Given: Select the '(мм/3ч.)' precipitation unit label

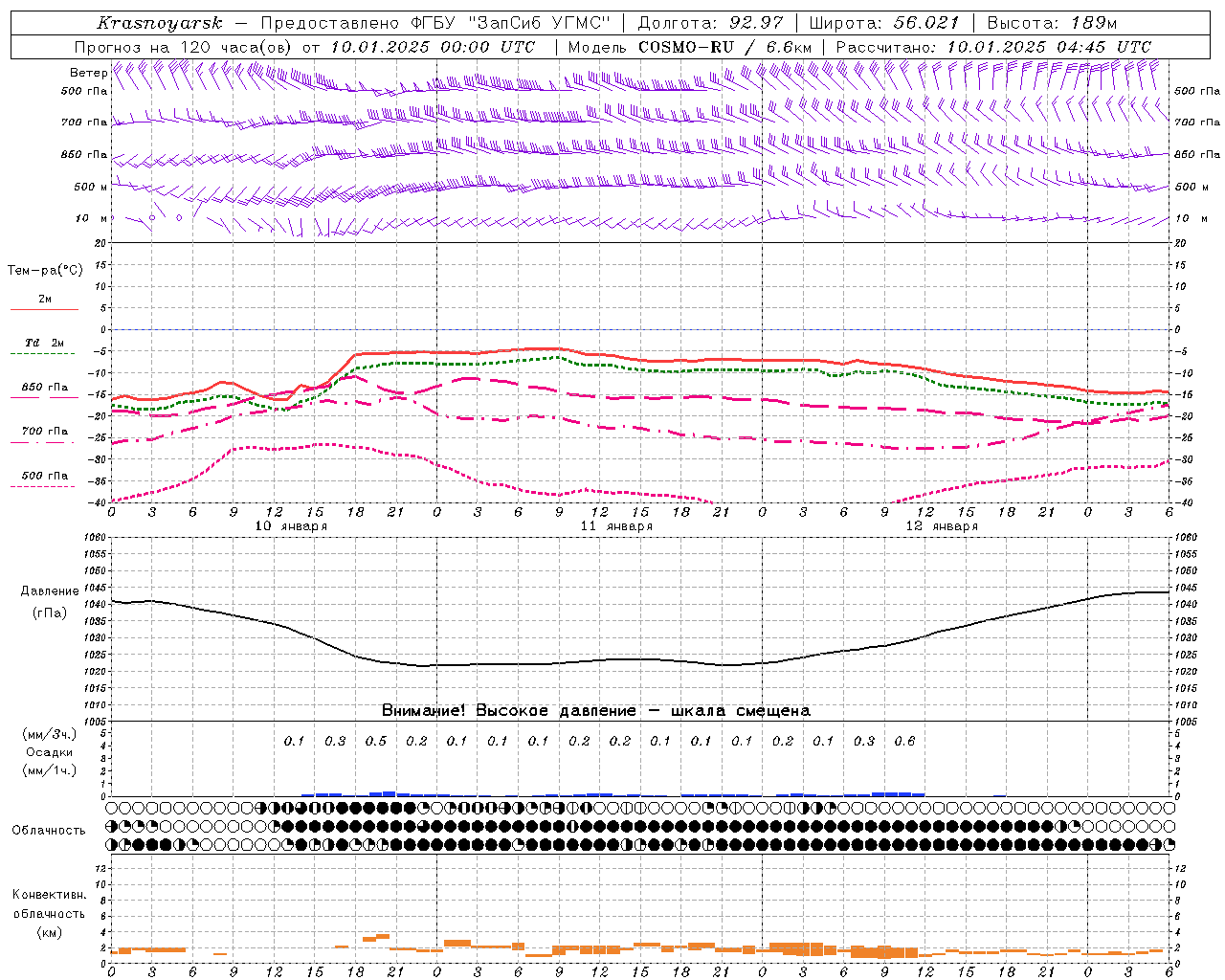Looking at the screenshot, I should pos(50,735).
